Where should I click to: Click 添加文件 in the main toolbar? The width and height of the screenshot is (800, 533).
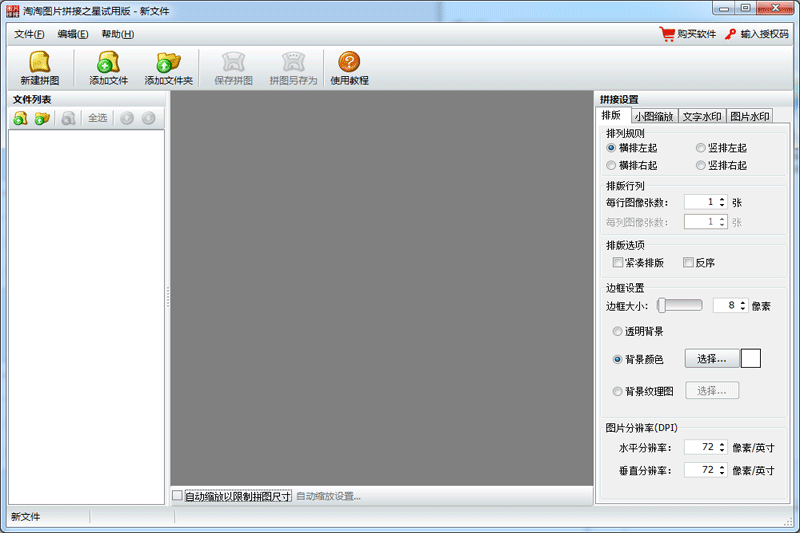pos(108,68)
